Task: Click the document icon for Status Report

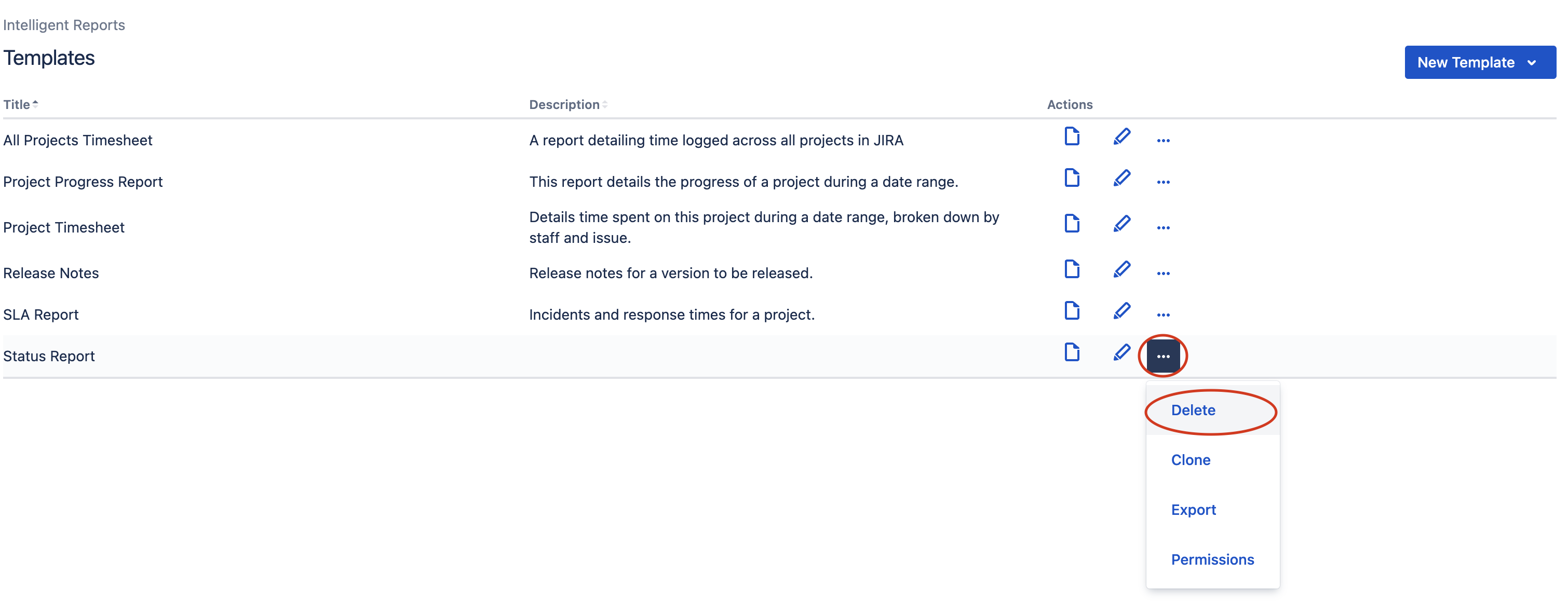Action: [1071, 353]
